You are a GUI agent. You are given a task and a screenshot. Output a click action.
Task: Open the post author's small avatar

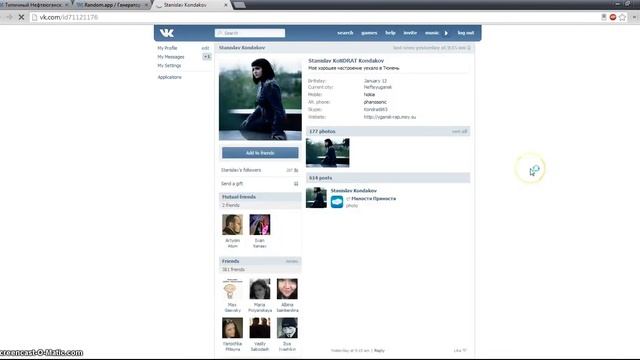point(316,198)
